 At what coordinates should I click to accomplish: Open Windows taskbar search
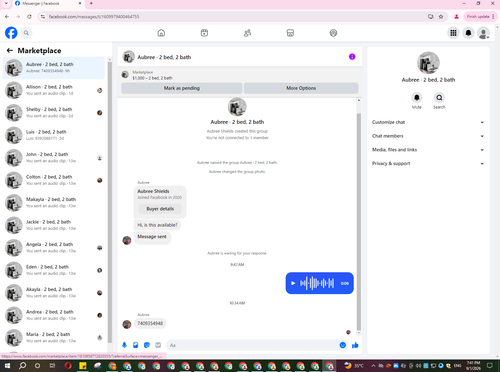click(x=22, y=366)
